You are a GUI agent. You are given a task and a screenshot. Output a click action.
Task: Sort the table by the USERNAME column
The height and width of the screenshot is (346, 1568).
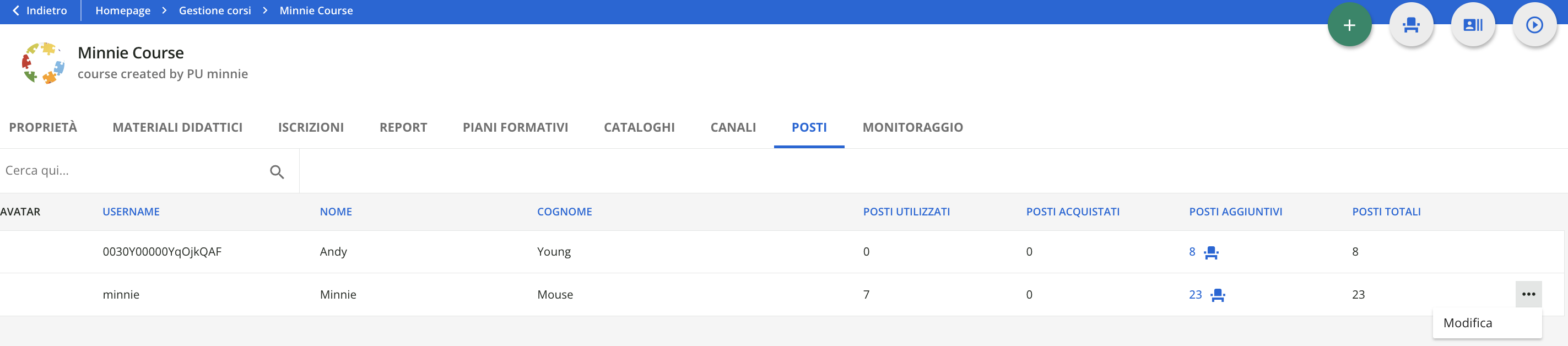pyautogui.click(x=131, y=212)
